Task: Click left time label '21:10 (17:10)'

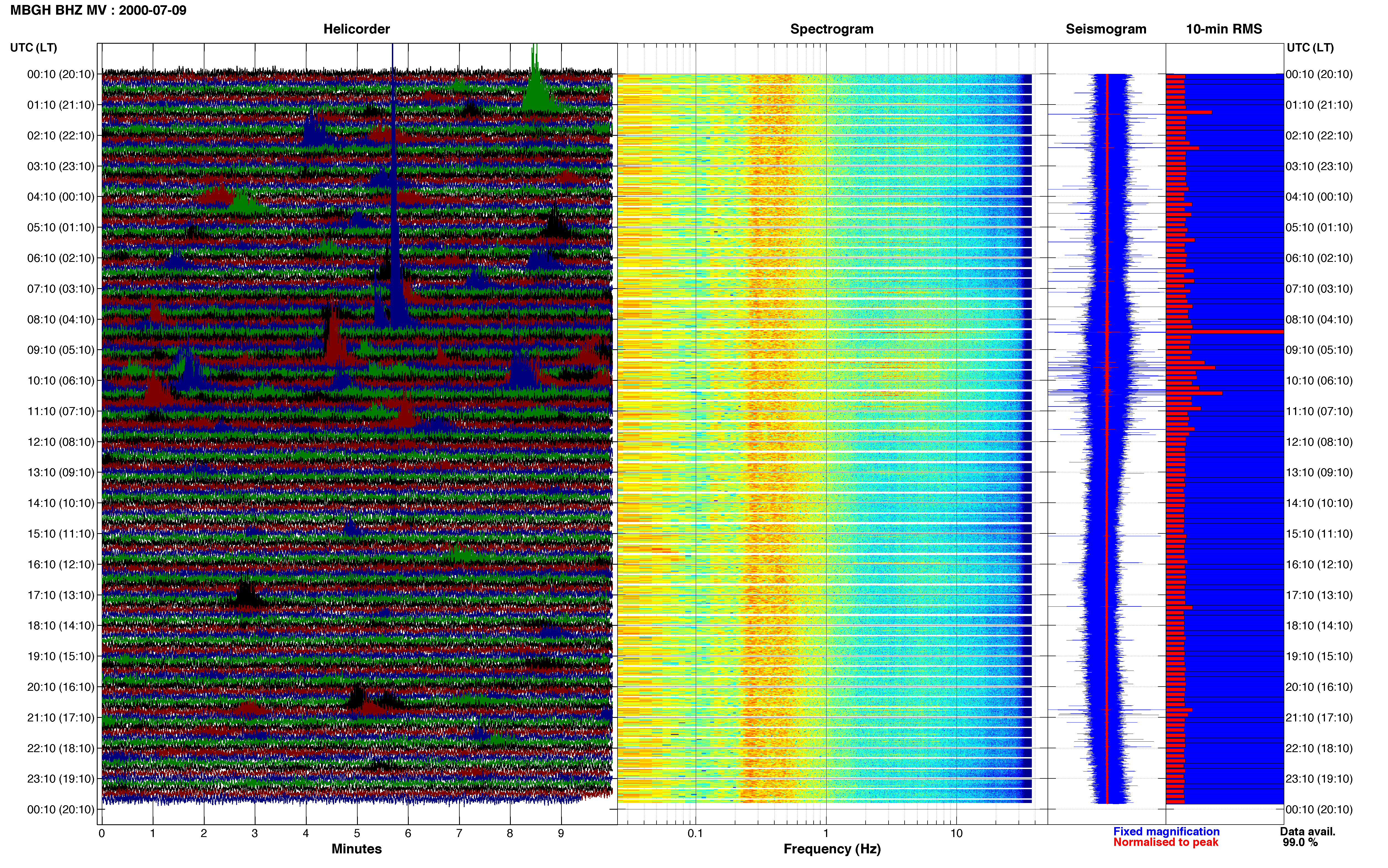Action: point(61,718)
